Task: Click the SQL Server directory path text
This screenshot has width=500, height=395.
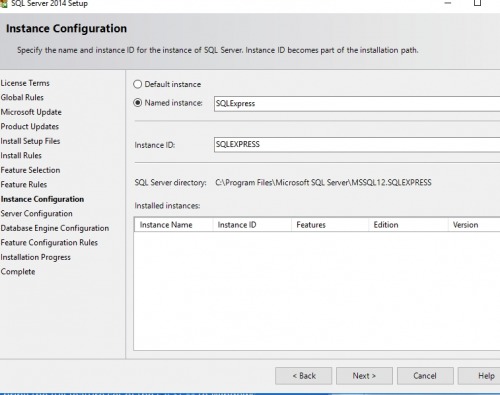Action: click(323, 183)
